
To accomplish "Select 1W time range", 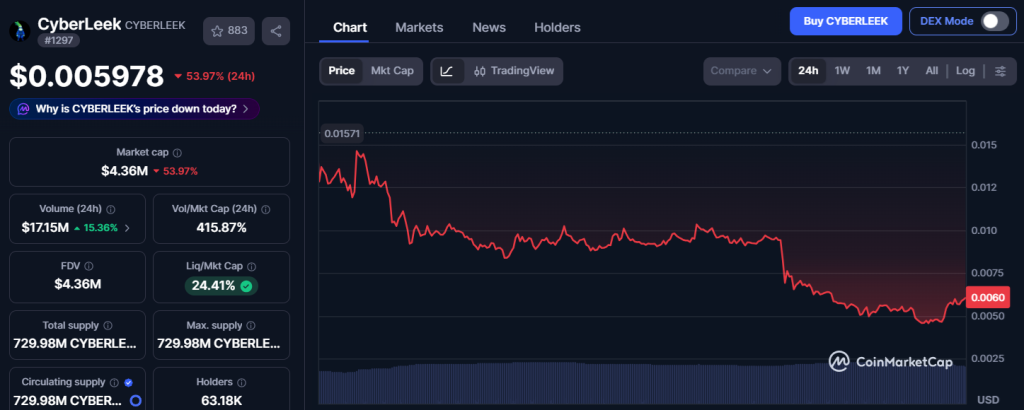I will click(x=842, y=71).
